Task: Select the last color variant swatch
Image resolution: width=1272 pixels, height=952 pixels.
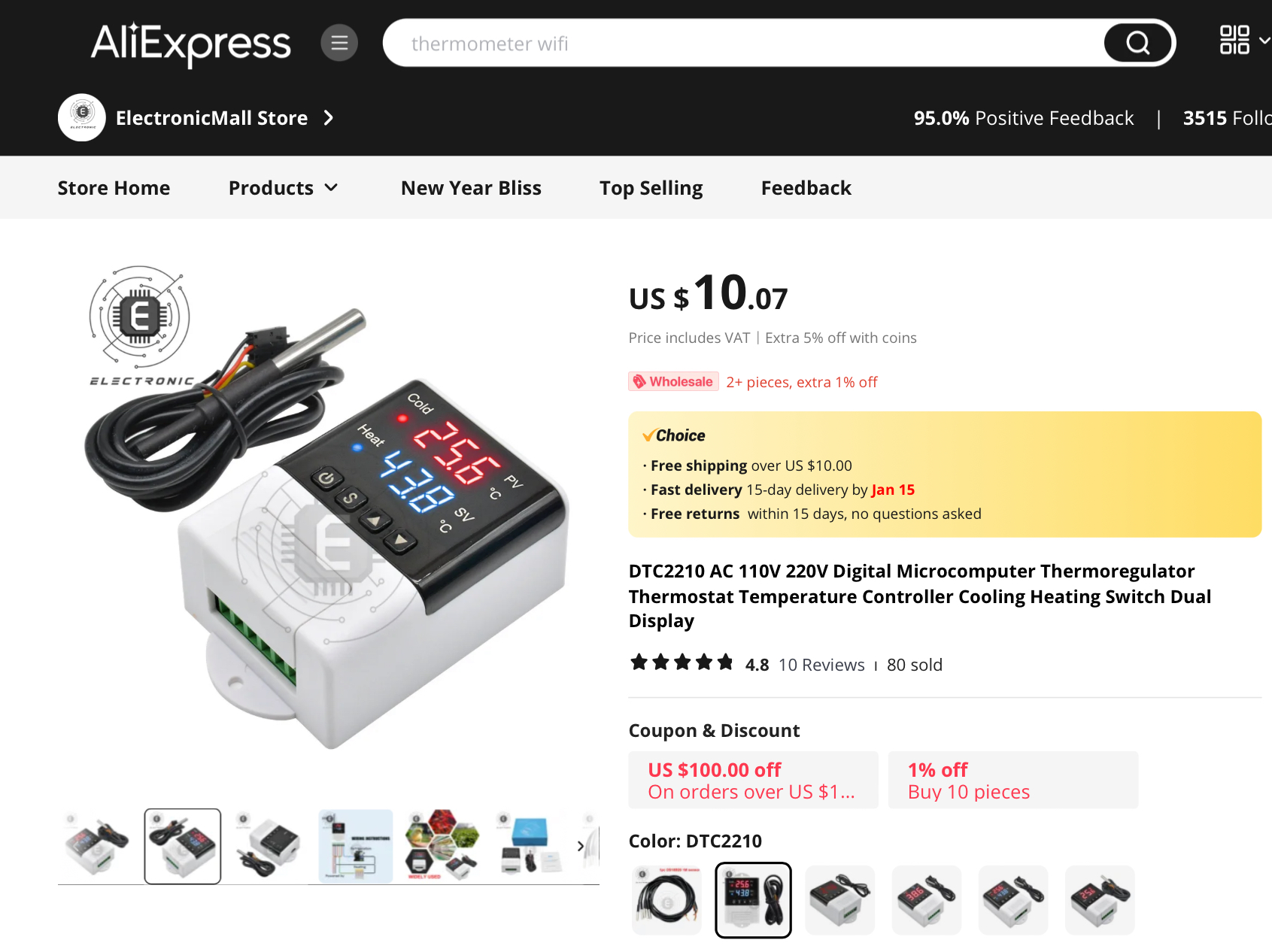Action: [x=1100, y=900]
